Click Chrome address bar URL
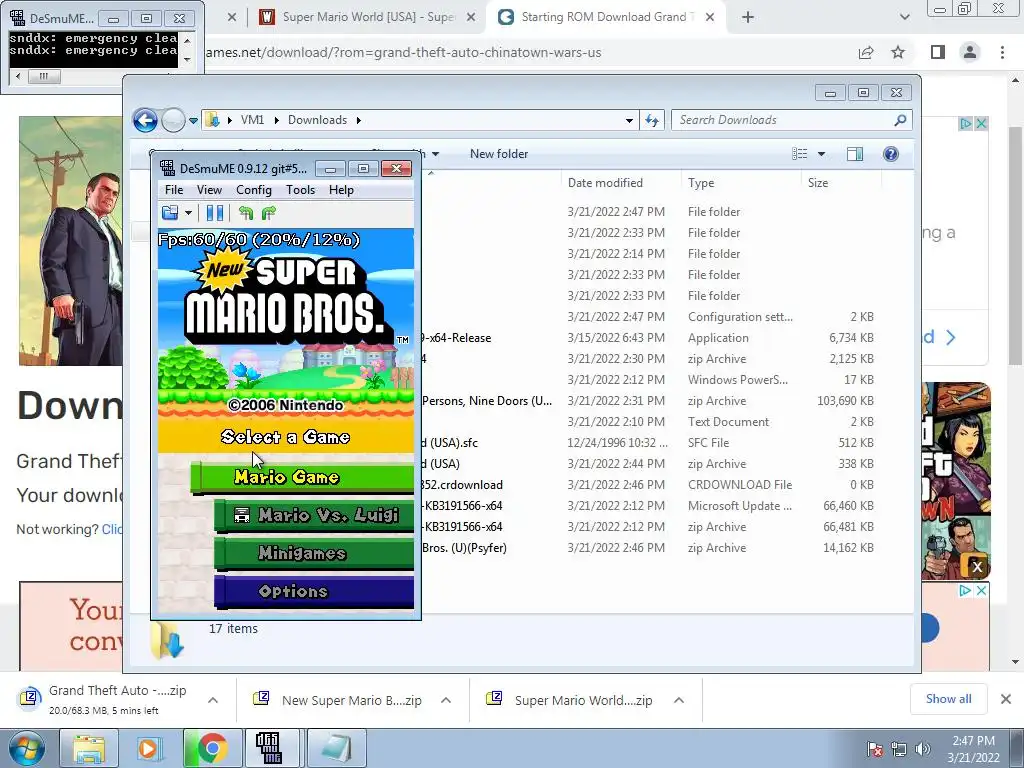The width and height of the screenshot is (1024, 768). coord(403,52)
